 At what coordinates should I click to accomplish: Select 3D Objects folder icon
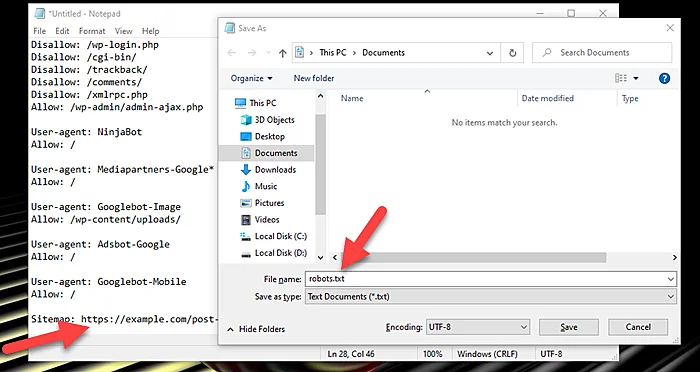[x=246, y=120]
